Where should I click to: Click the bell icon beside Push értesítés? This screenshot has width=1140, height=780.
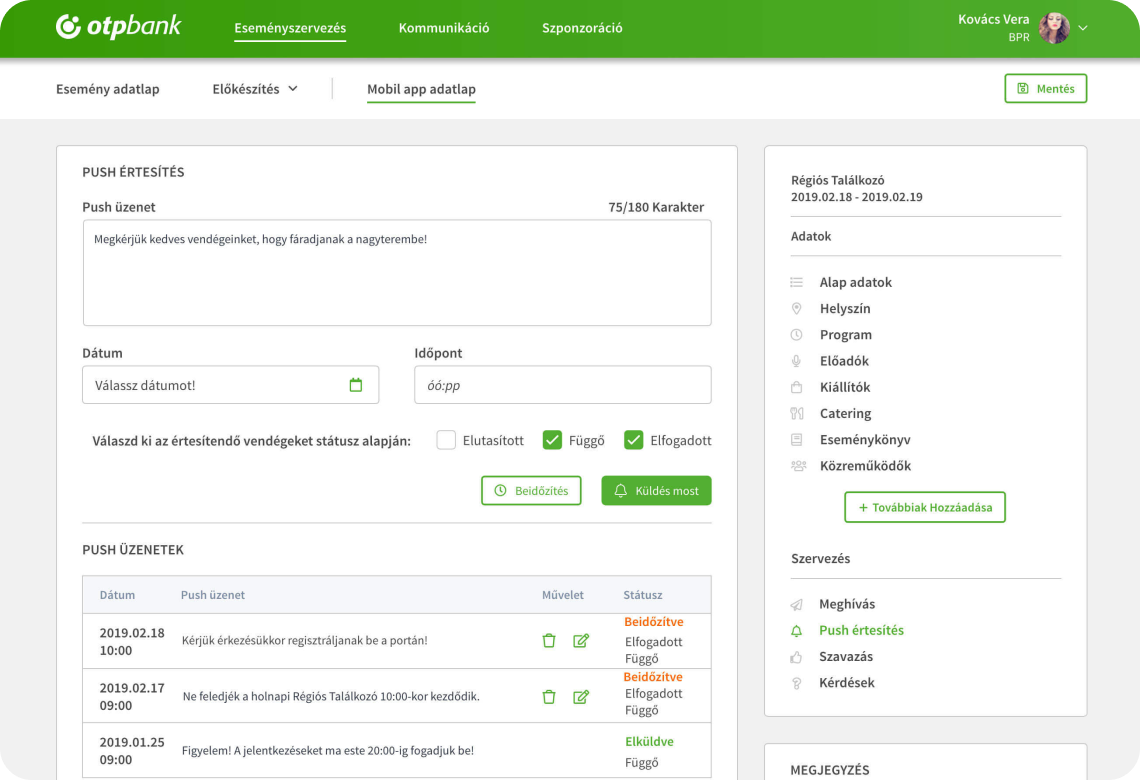797,631
